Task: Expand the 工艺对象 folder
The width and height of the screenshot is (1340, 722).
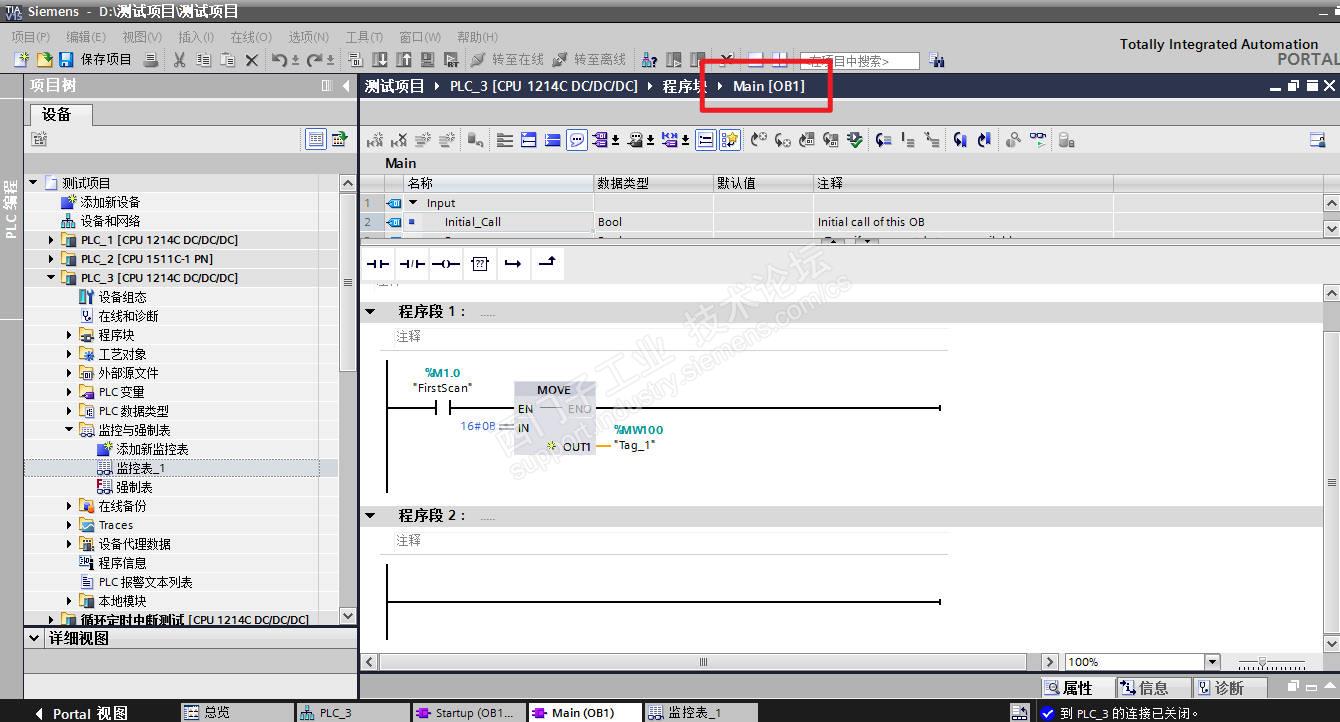Action: (70, 354)
